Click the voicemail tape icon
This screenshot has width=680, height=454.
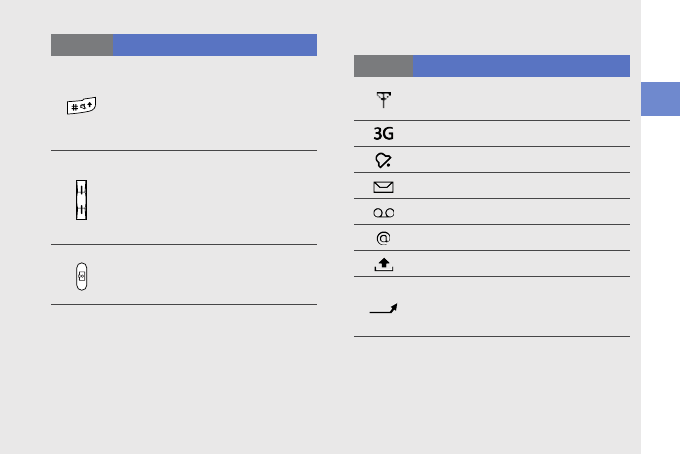(x=383, y=212)
